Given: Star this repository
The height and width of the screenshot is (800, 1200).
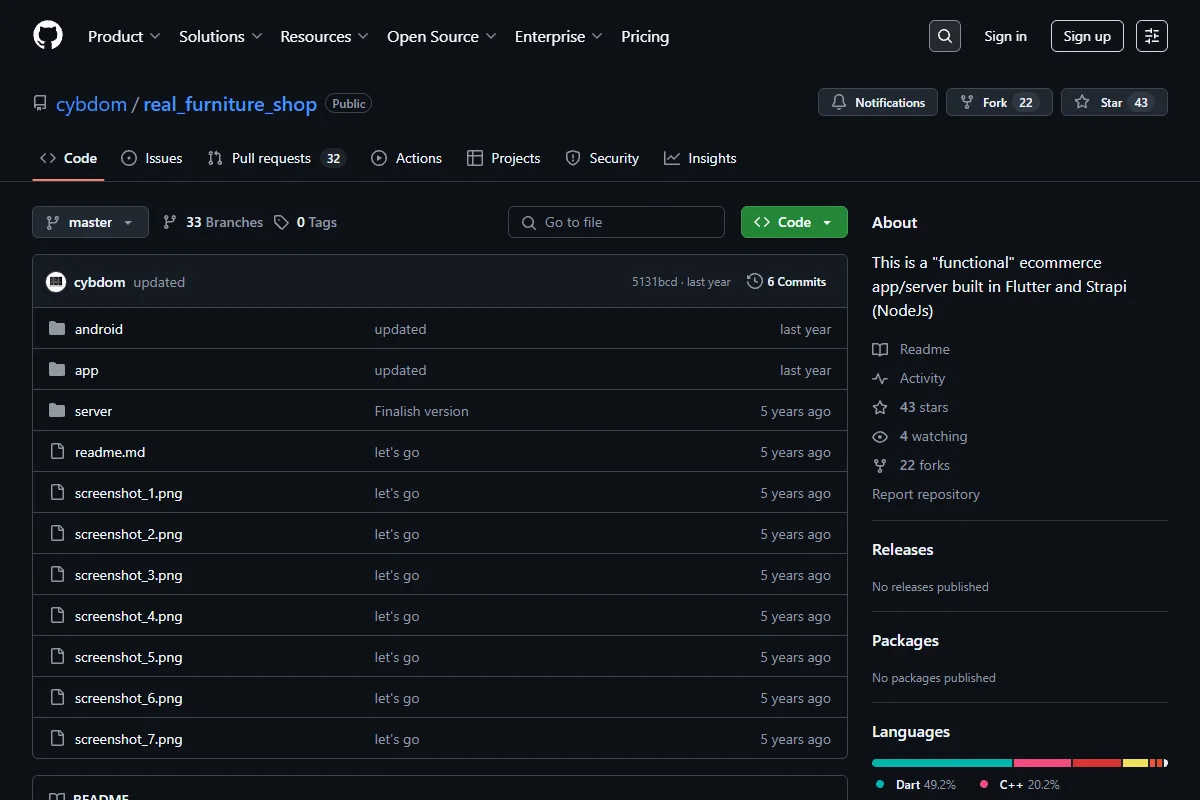Looking at the screenshot, I should (x=1114, y=102).
